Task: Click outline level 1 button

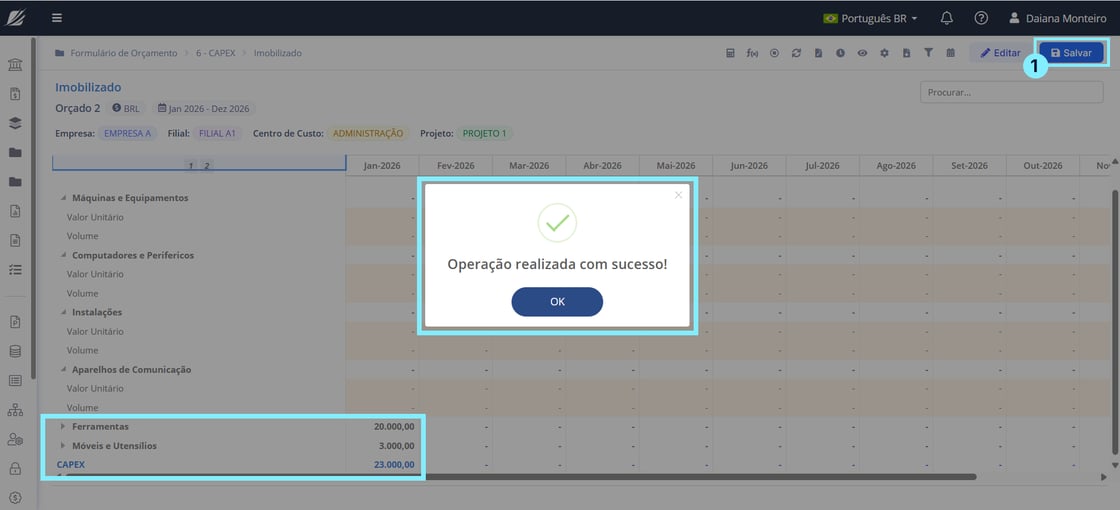Action: pyautogui.click(x=191, y=166)
